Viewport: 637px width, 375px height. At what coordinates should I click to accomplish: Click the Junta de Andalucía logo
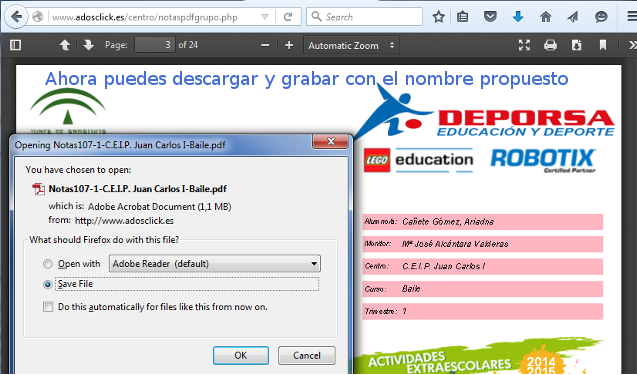coord(68,111)
